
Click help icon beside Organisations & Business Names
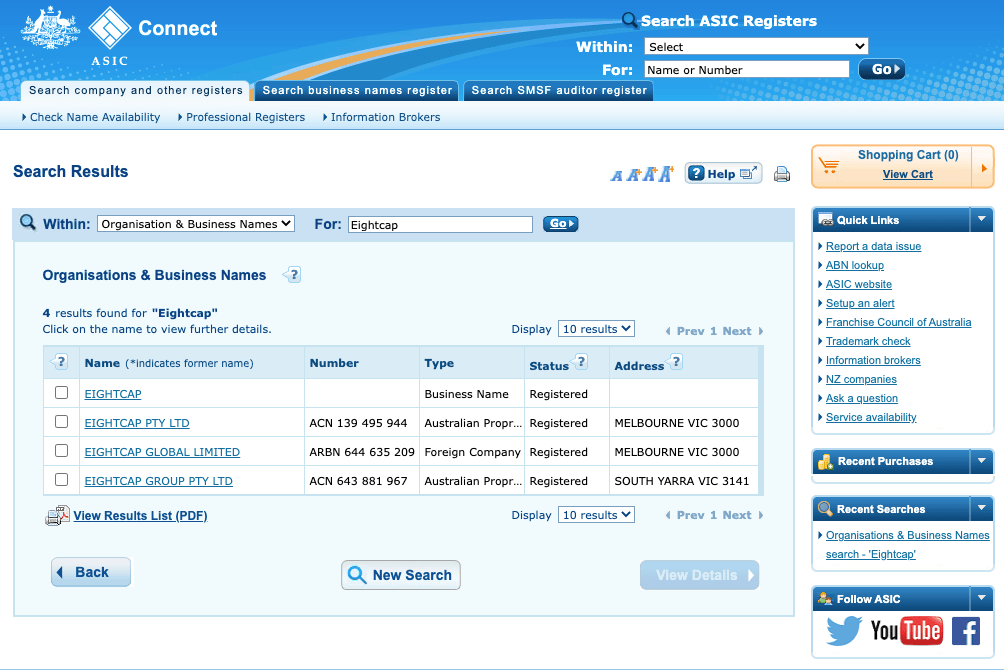[x=292, y=275]
